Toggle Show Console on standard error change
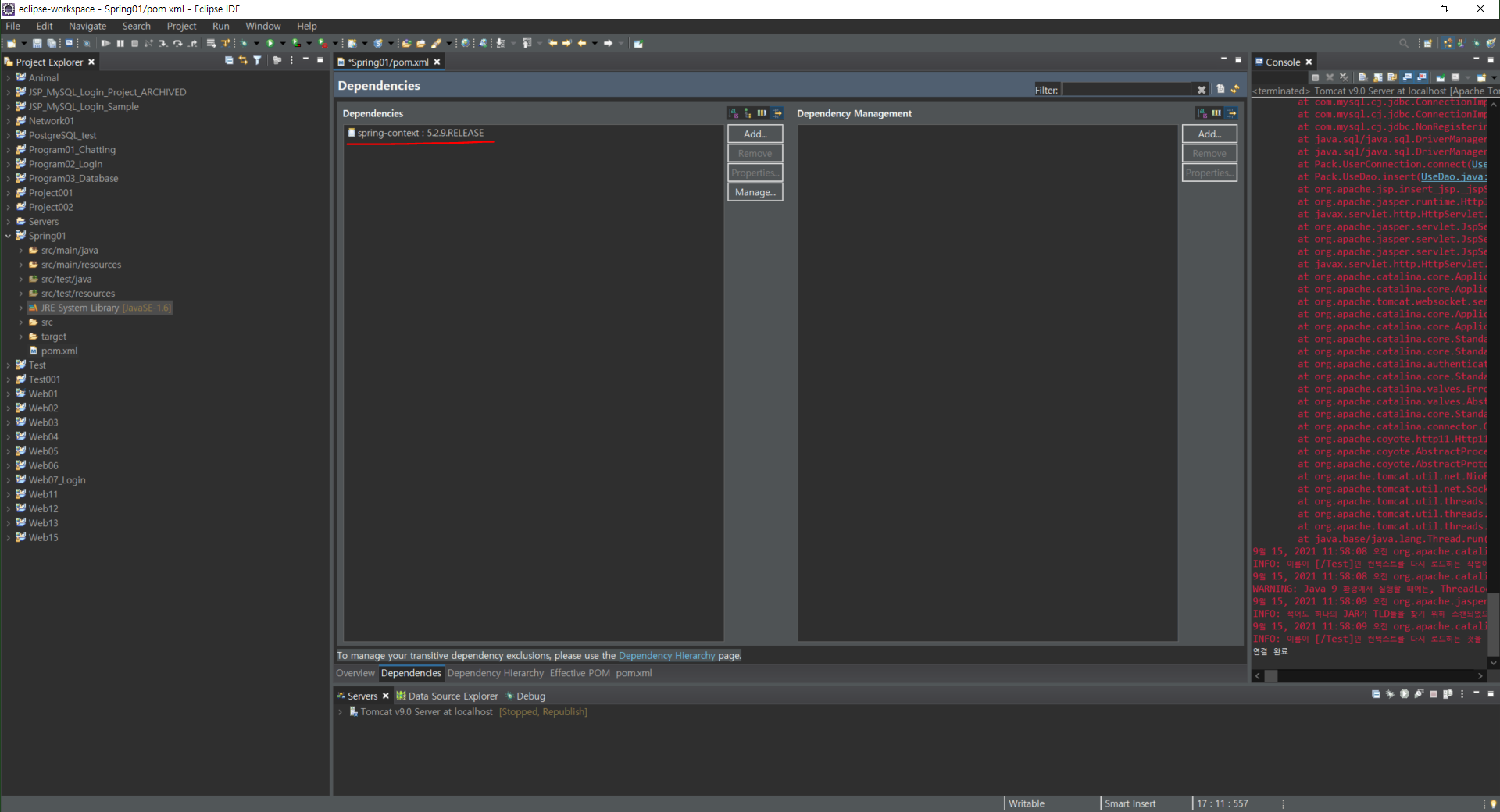 1422,77
